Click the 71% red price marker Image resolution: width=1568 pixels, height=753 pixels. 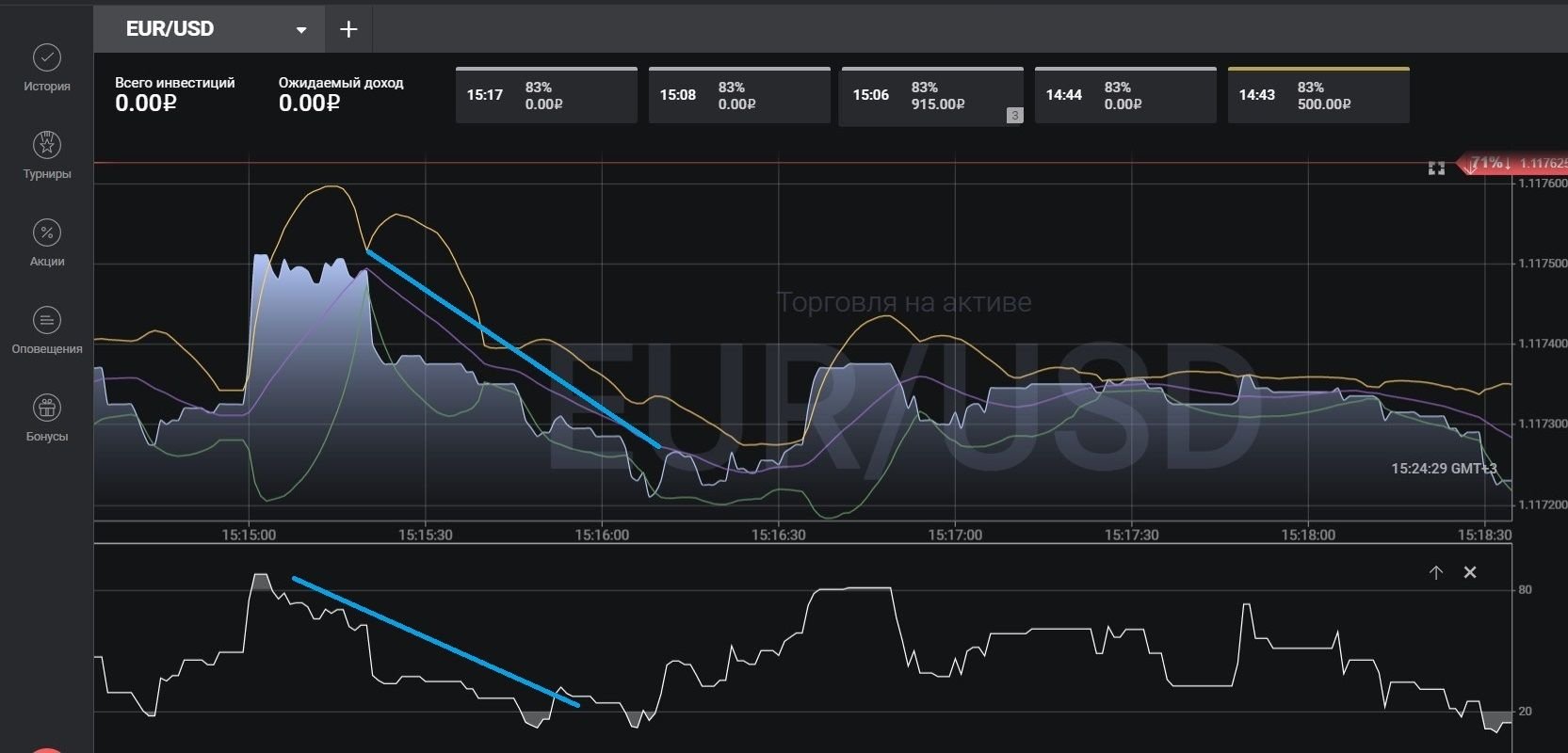pos(1511,164)
